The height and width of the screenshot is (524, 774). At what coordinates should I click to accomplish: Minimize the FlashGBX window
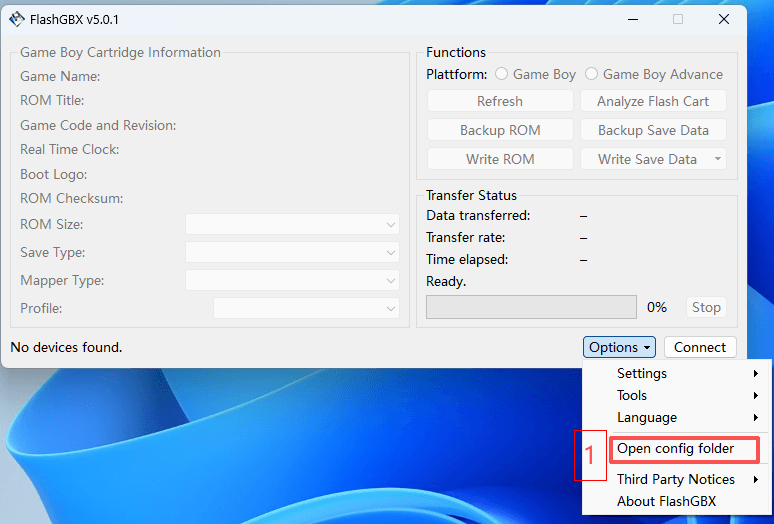point(633,19)
